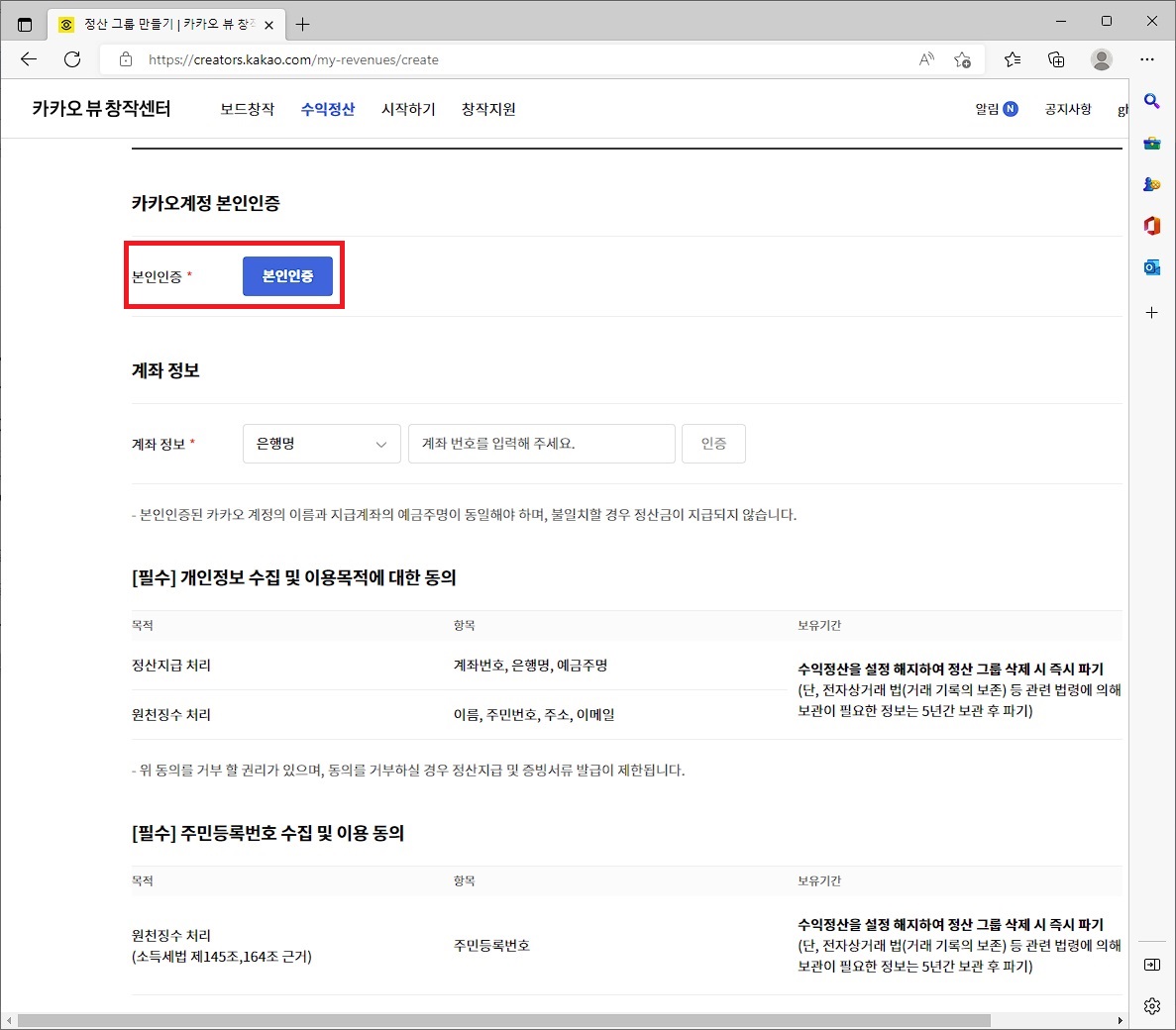Click the horizontal scrollbar right arrow

[x=1120, y=1021]
